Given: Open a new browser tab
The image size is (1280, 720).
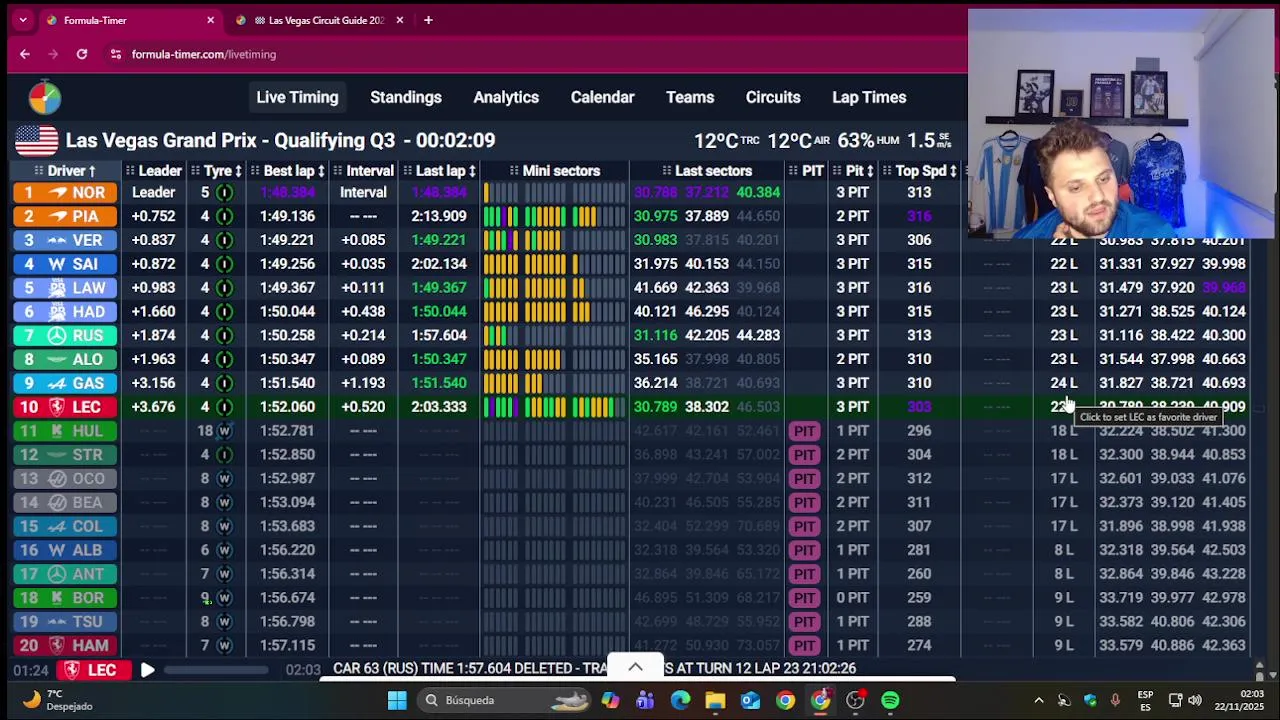Looking at the screenshot, I should pos(428,20).
